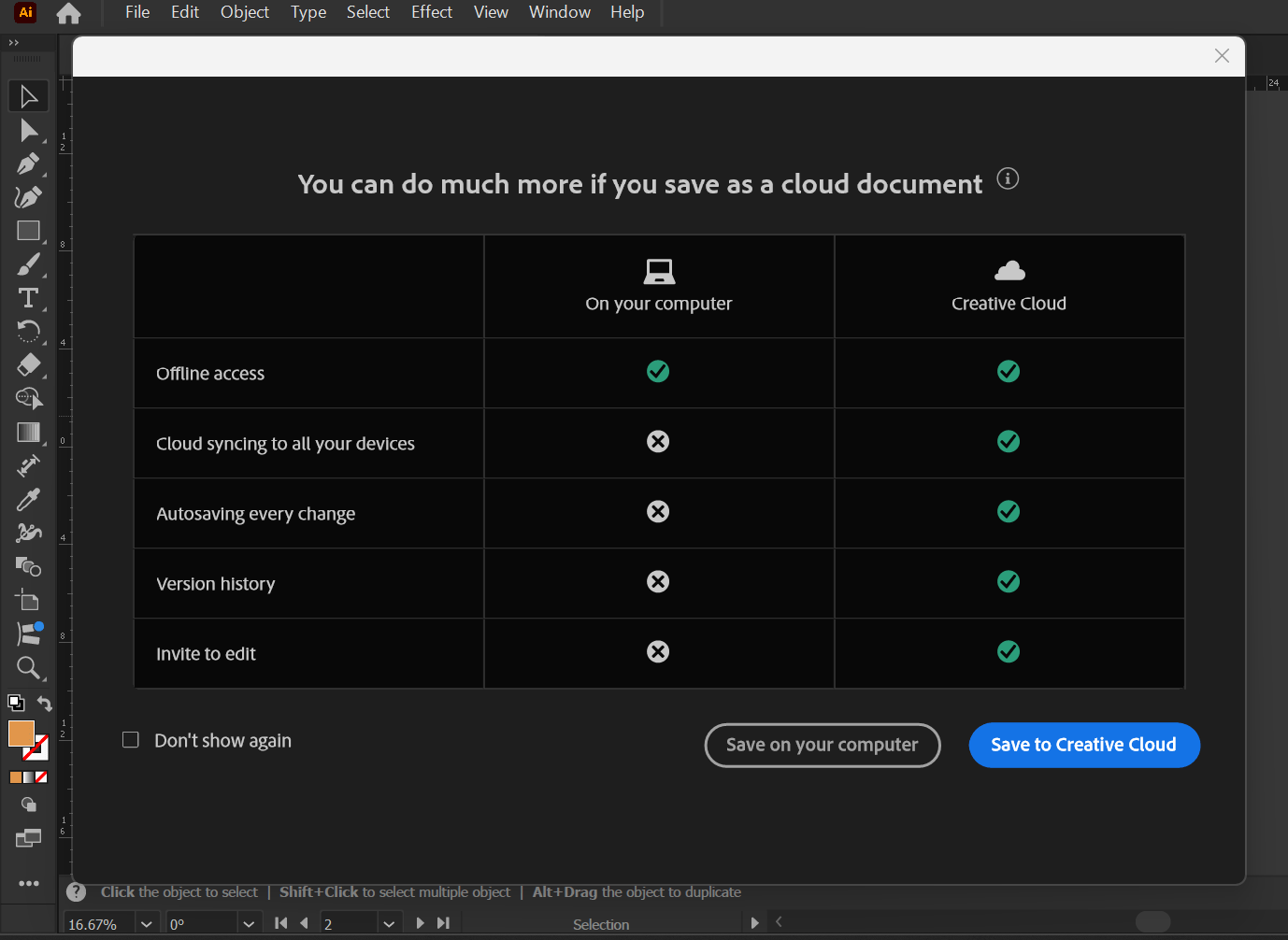The image size is (1288, 940).
Task: Open the Edit menu
Action: click(185, 12)
